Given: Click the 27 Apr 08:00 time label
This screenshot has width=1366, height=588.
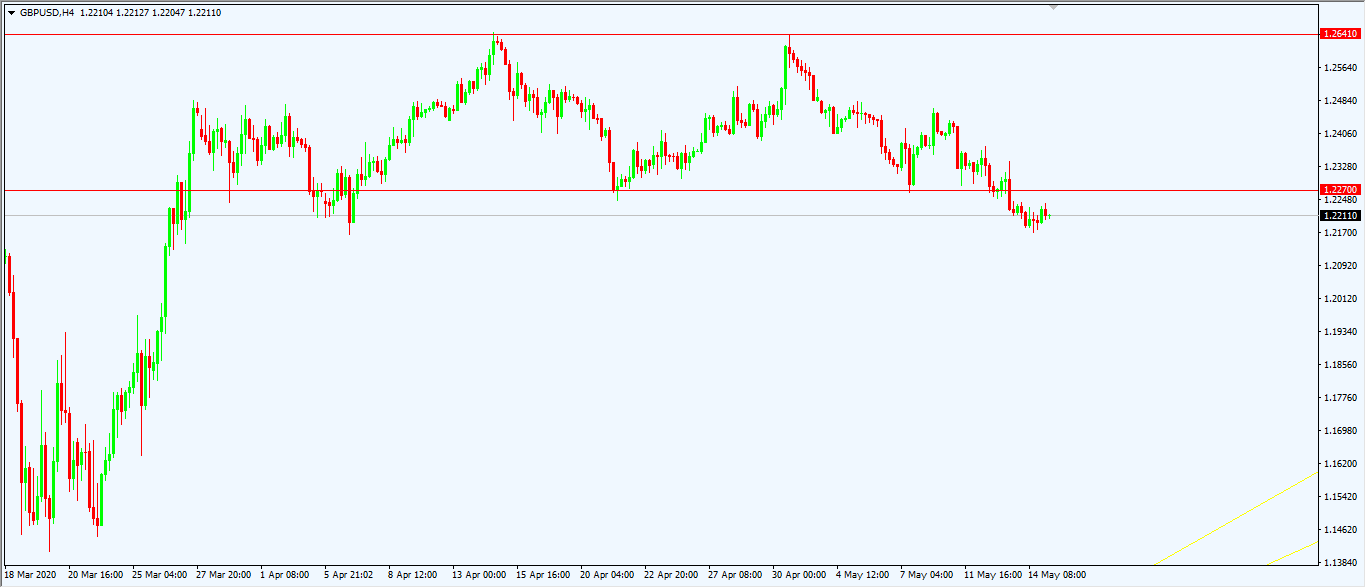Looking at the screenshot, I should pos(736,575).
